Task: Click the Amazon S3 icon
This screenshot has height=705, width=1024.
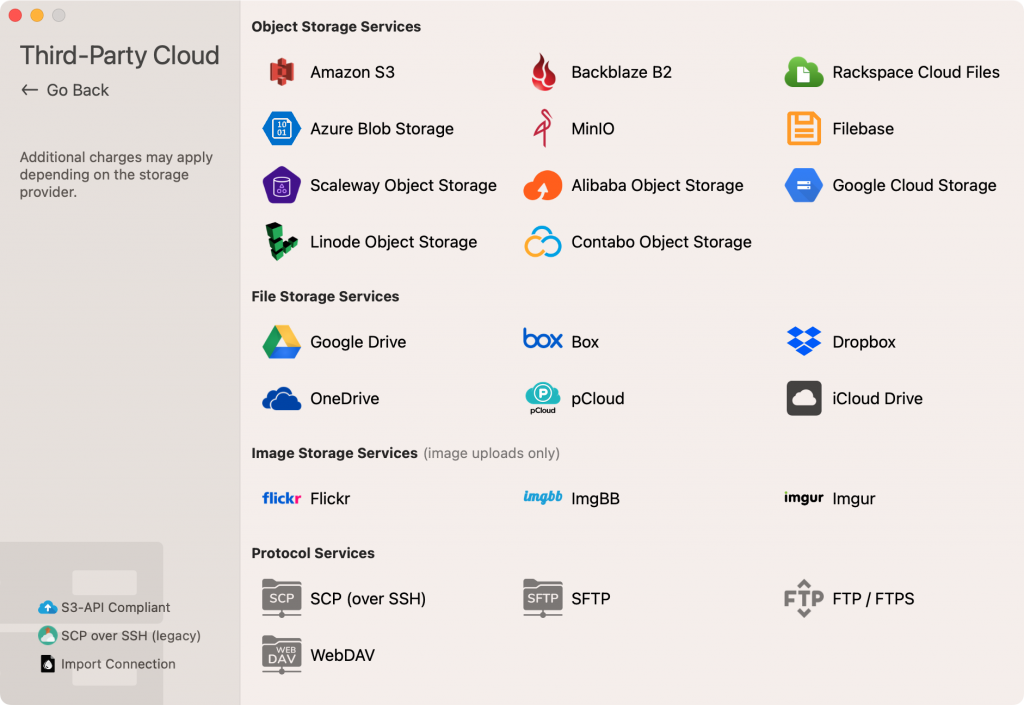Action: 281,72
